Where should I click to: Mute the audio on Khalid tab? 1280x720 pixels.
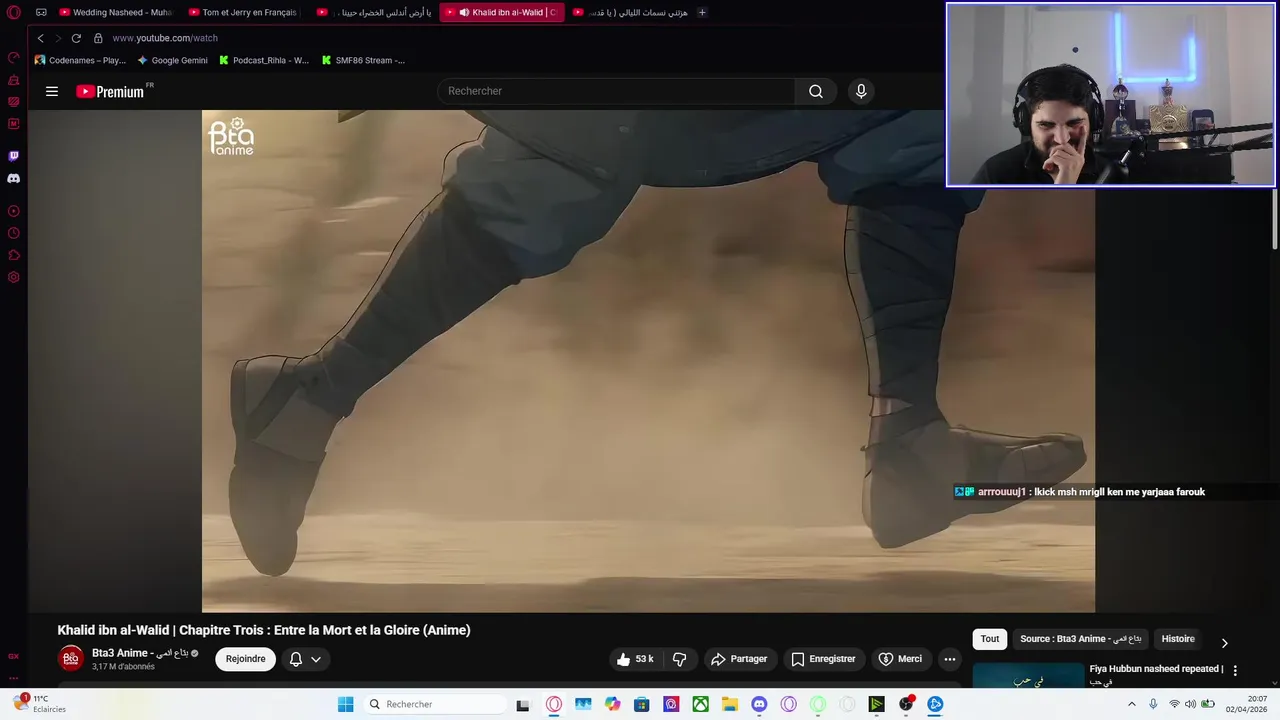464,12
